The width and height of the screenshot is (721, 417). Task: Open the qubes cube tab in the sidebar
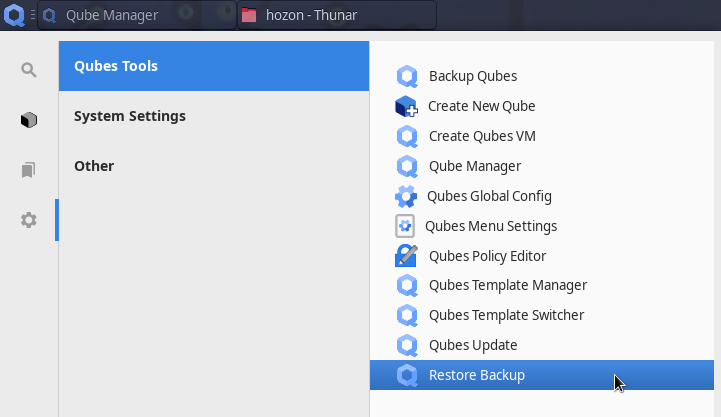coord(29,120)
